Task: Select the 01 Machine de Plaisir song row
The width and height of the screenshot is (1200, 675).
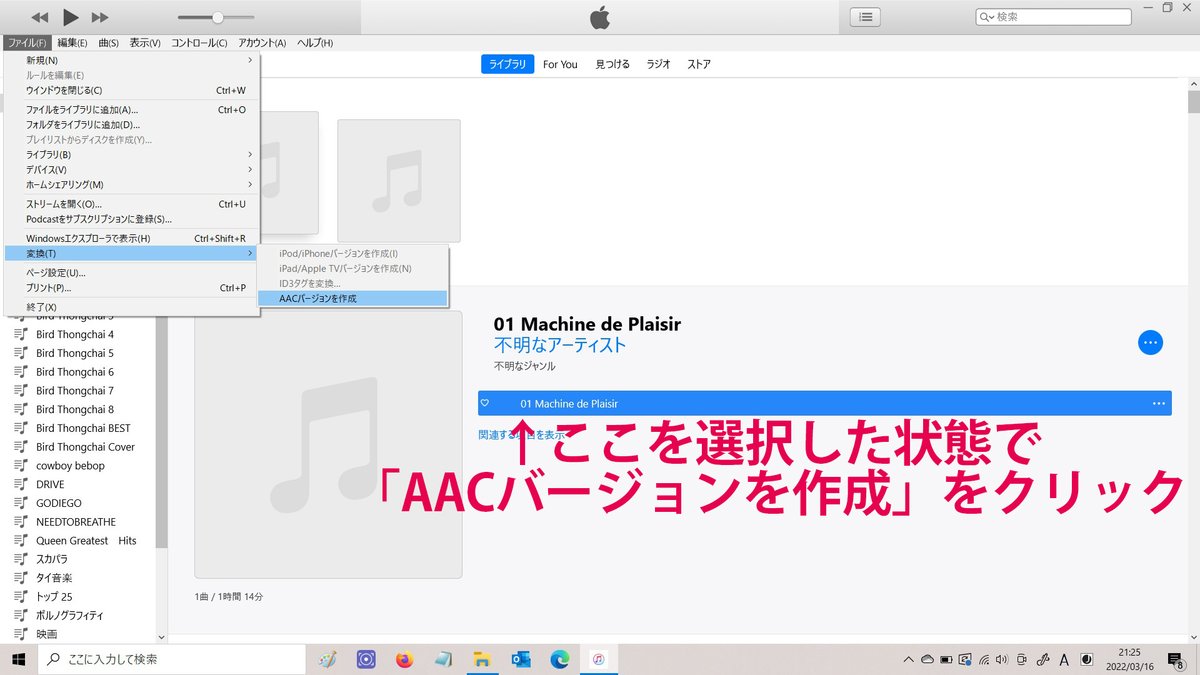Action: [825, 403]
